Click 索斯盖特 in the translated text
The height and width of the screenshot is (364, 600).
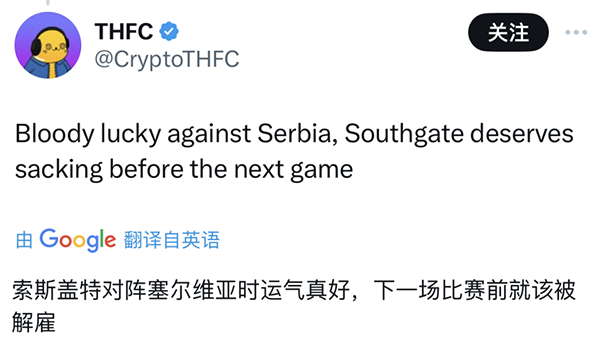click(x=57, y=291)
